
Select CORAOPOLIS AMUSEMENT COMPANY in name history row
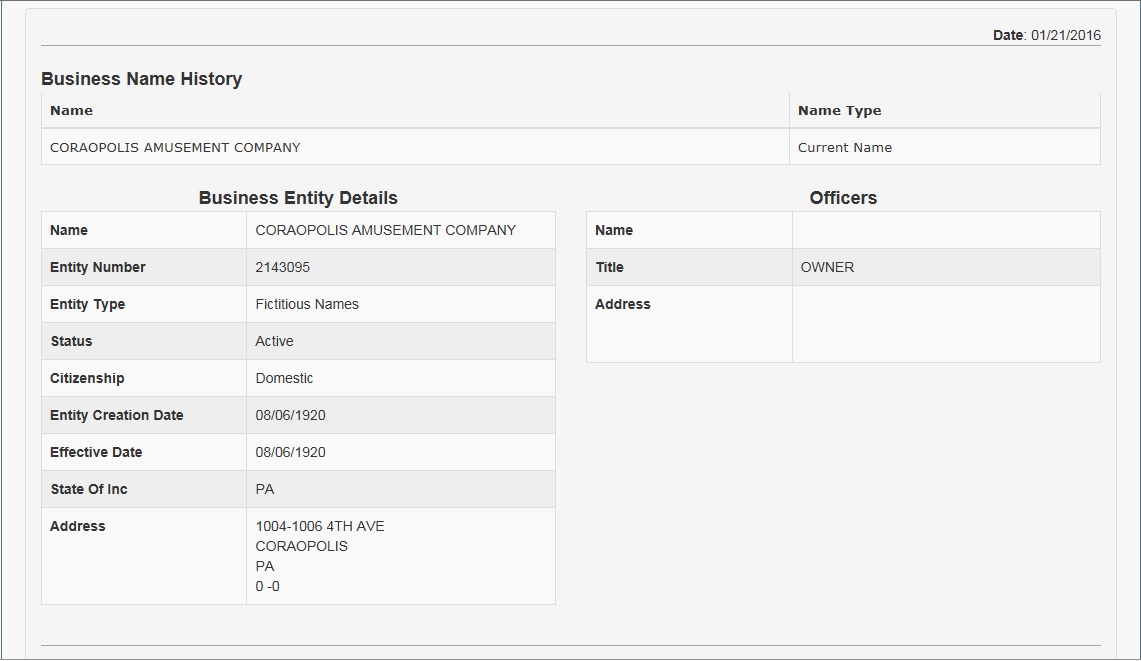[175, 147]
